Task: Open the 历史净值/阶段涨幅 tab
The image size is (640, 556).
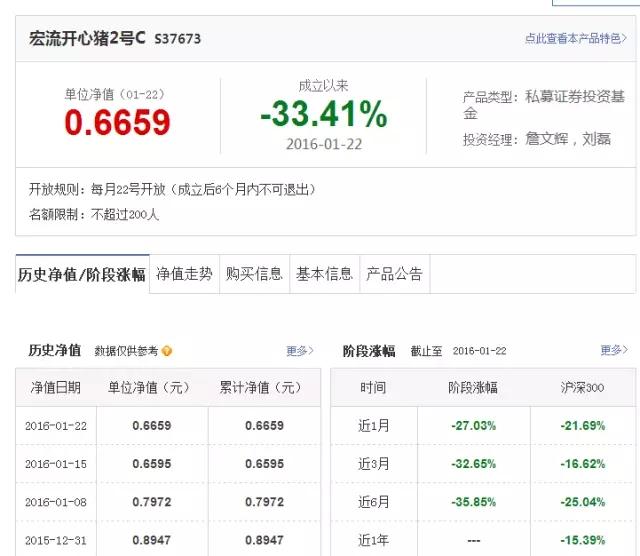Action: click(x=82, y=274)
